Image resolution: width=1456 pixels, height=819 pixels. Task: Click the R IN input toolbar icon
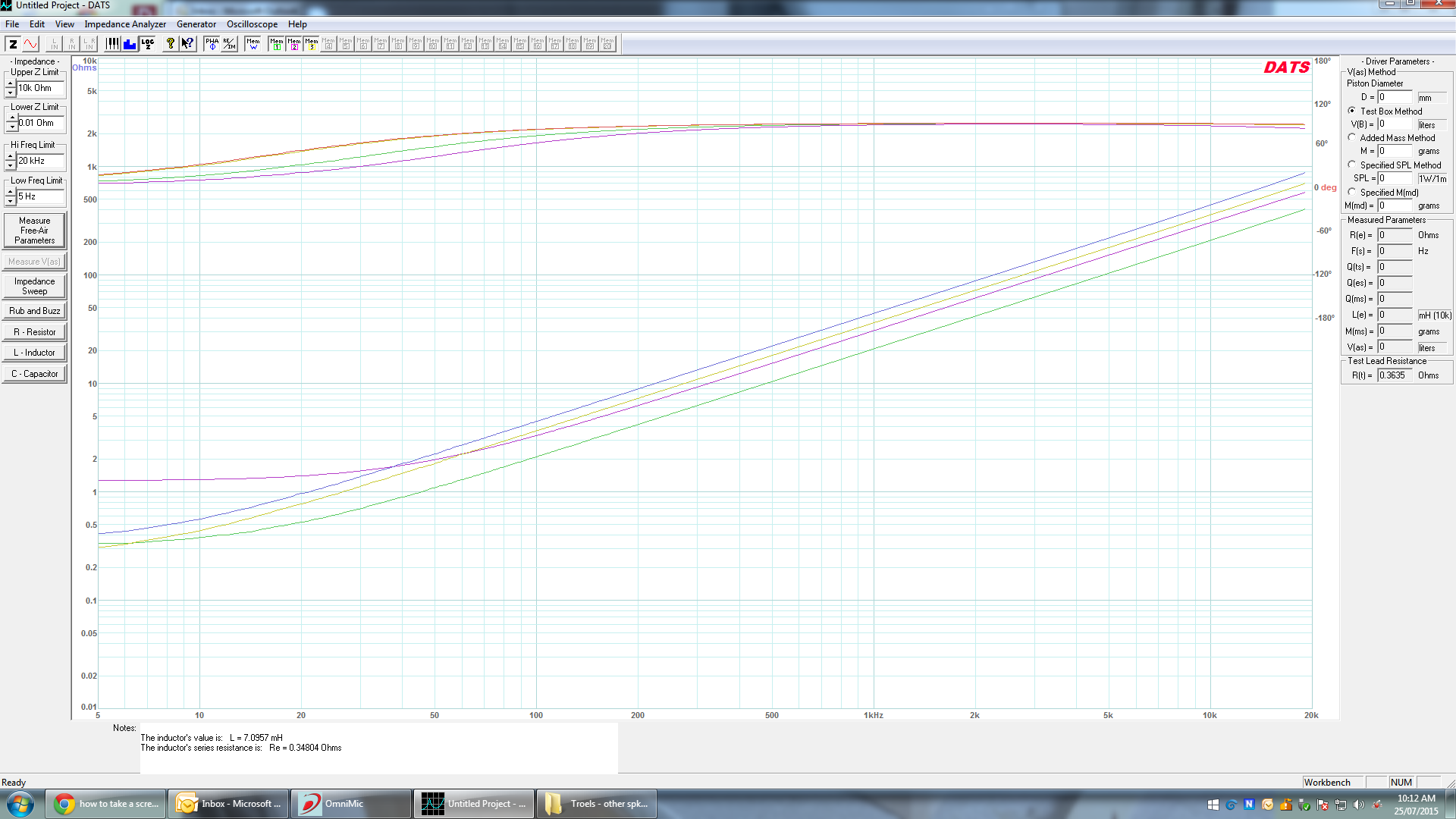coord(72,44)
